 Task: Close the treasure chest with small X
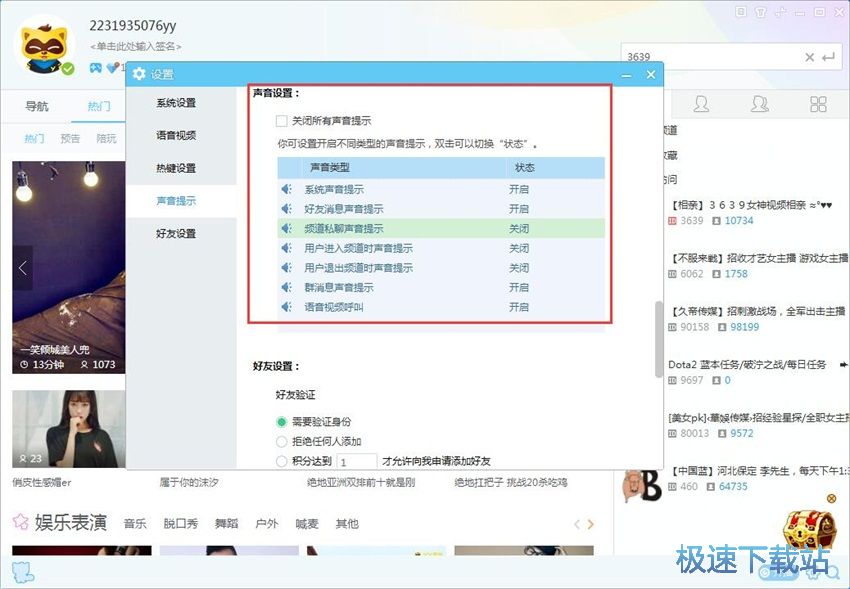(831, 498)
